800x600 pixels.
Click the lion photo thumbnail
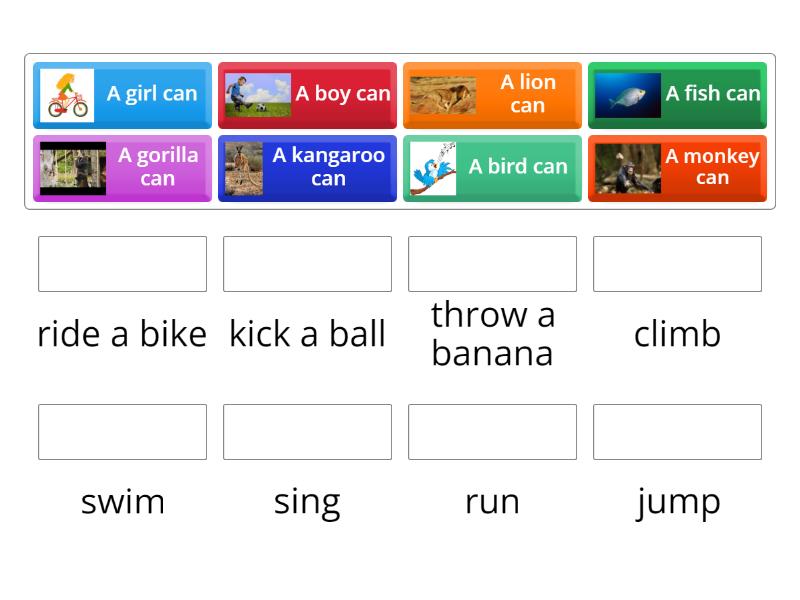point(443,95)
